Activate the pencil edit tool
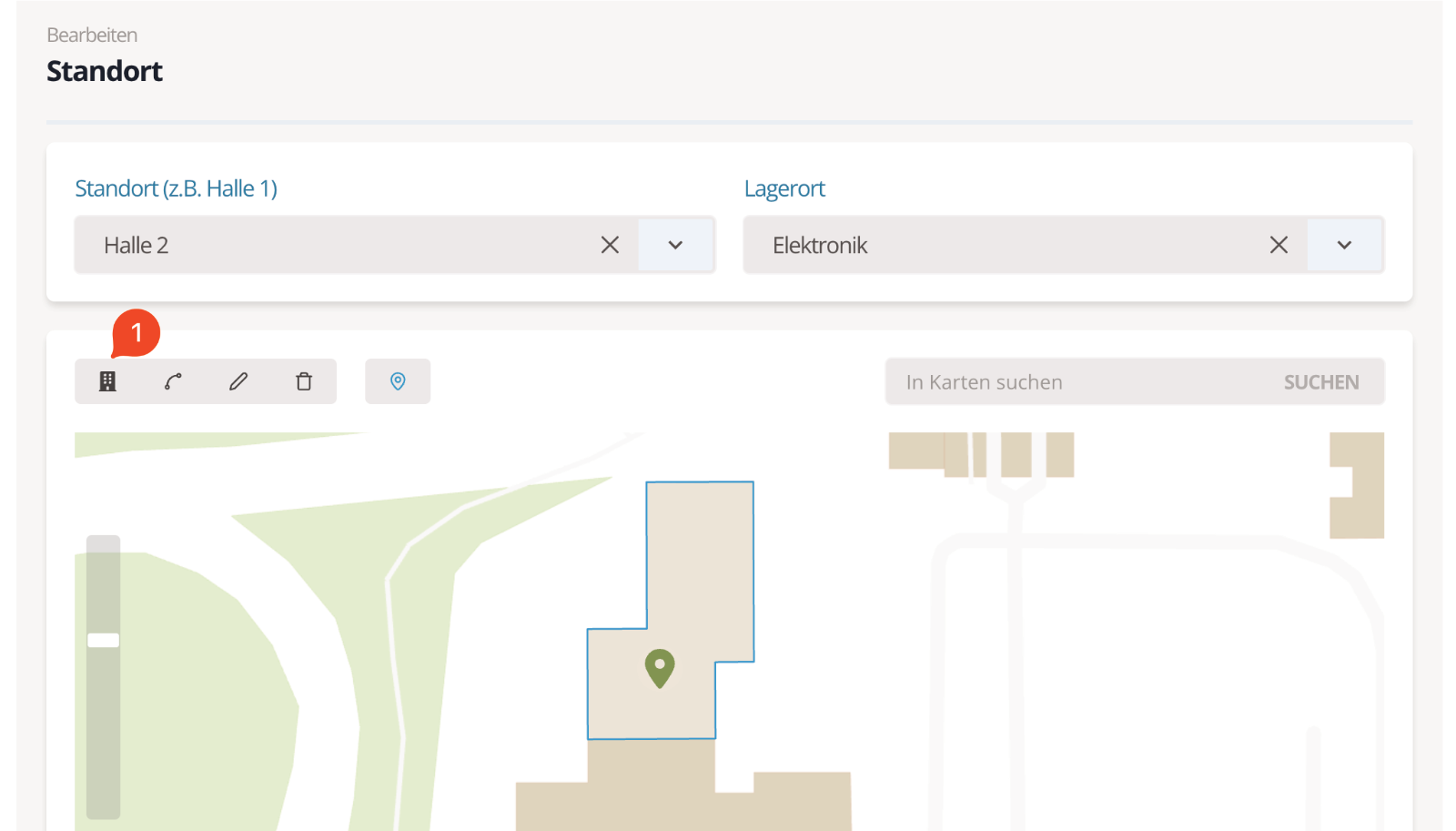This screenshot has width=1456, height=831. point(238,381)
